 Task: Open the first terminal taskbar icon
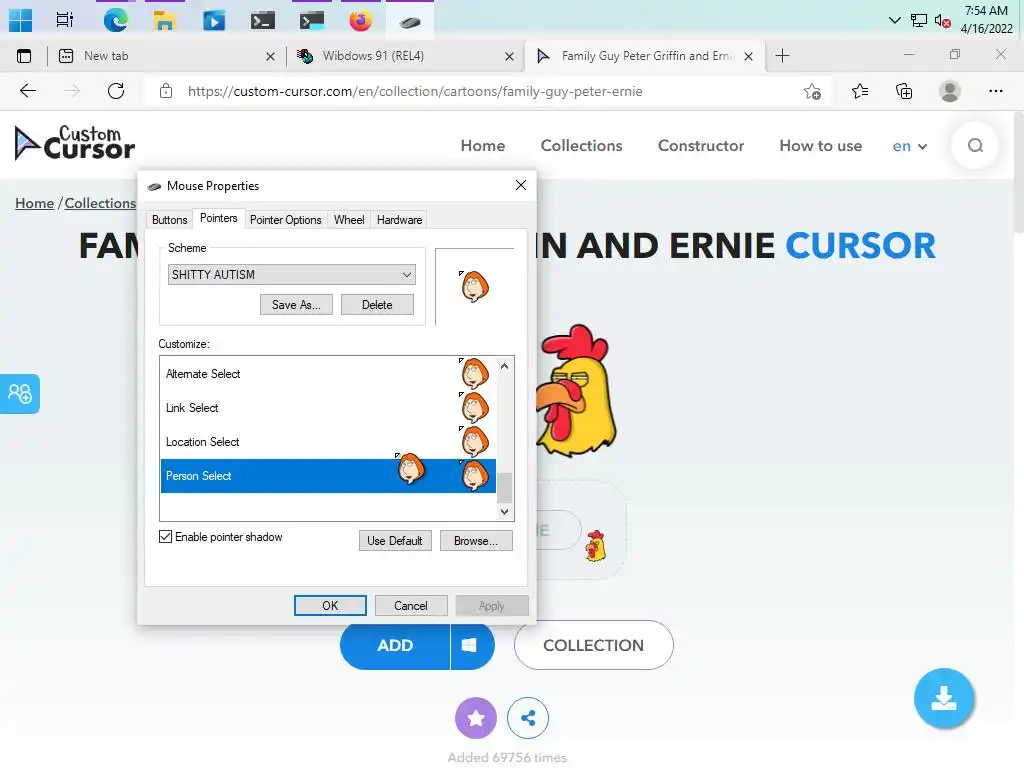(x=263, y=21)
